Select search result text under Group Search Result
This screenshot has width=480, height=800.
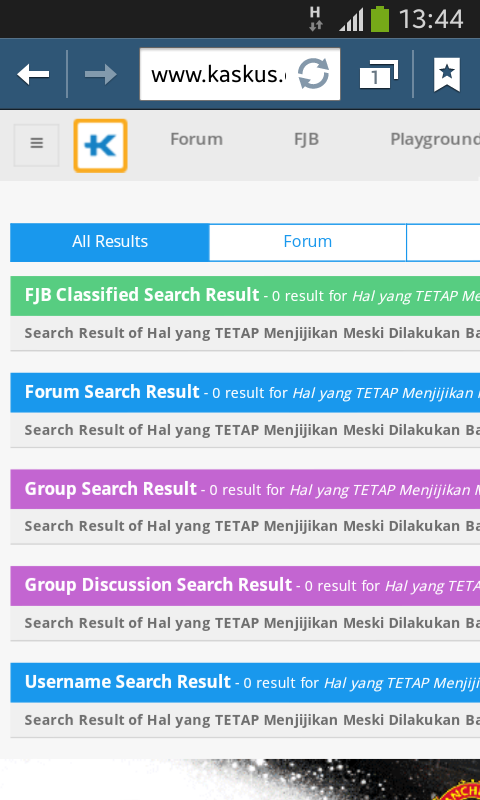pyautogui.click(x=252, y=527)
